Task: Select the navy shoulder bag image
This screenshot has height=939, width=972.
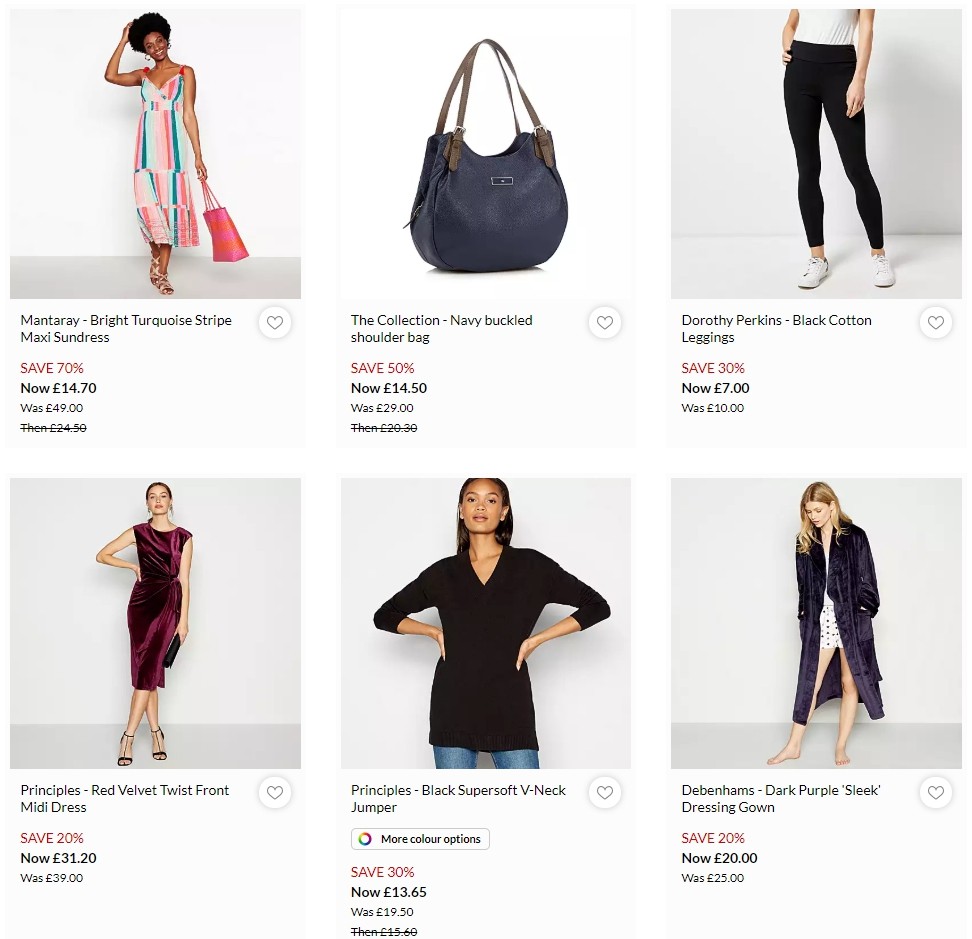Action: pos(486,153)
